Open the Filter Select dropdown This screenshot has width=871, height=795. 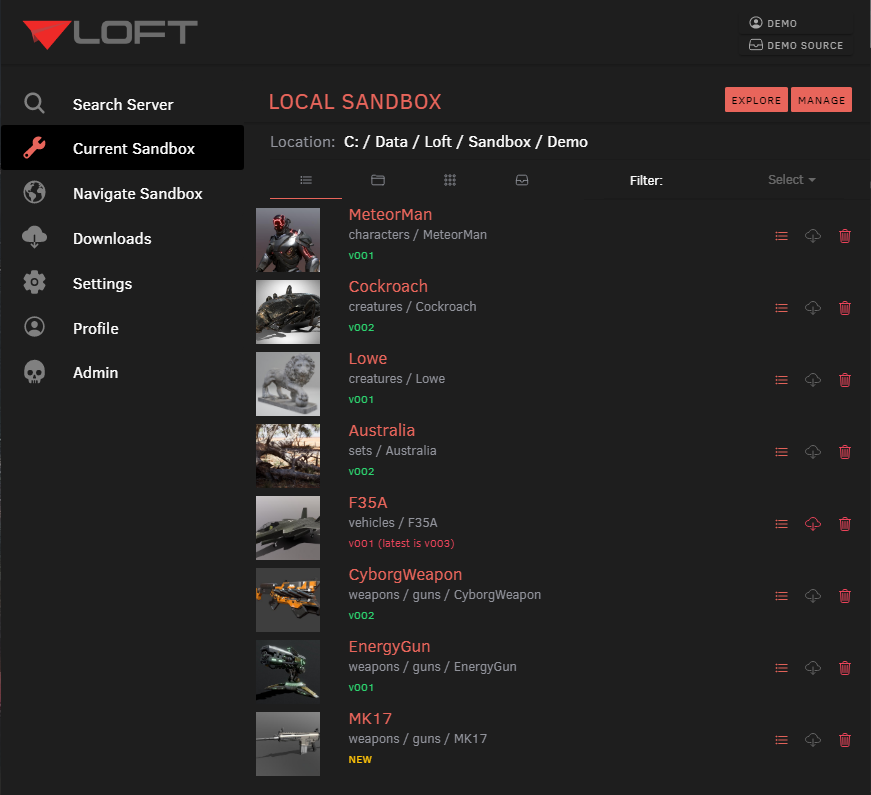tap(791, 179)
